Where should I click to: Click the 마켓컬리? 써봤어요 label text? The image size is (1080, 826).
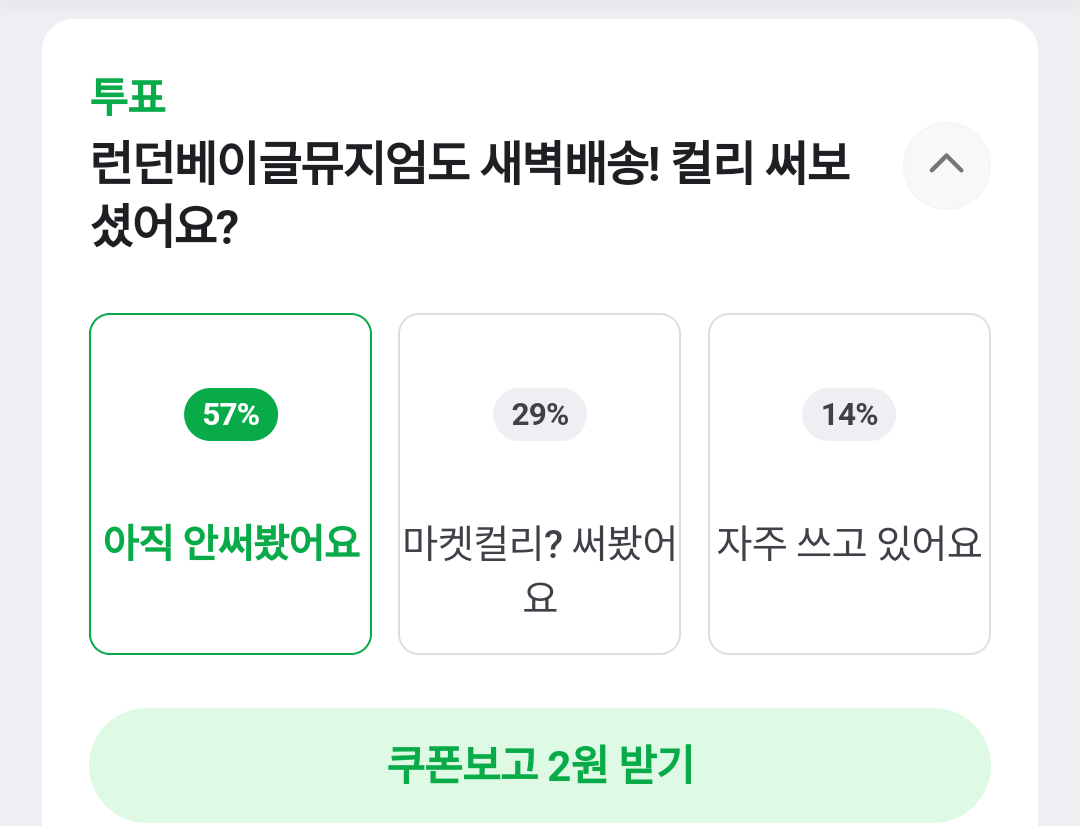[540, 569]
